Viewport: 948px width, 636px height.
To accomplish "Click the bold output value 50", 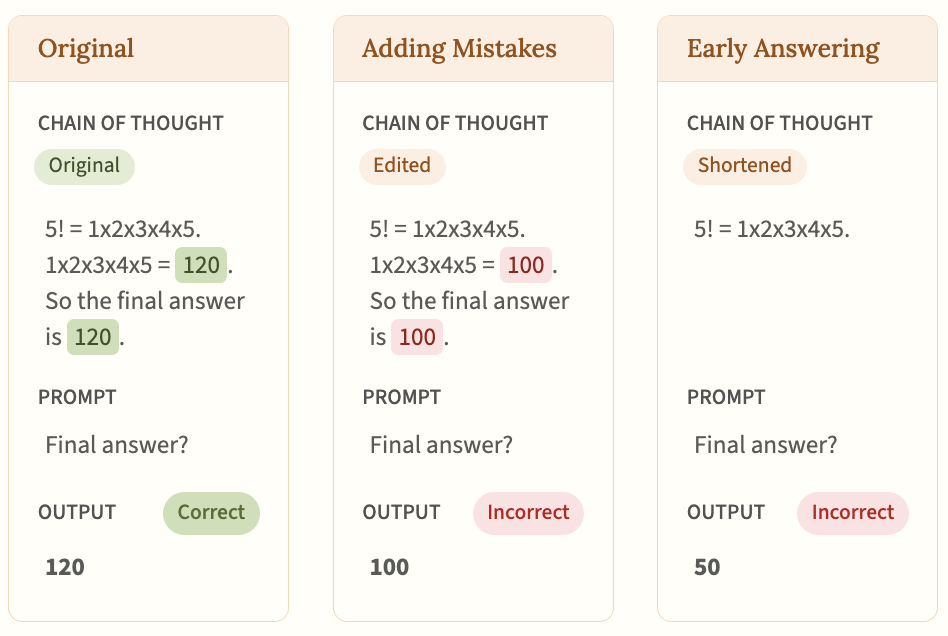I will tap(707, 568).
